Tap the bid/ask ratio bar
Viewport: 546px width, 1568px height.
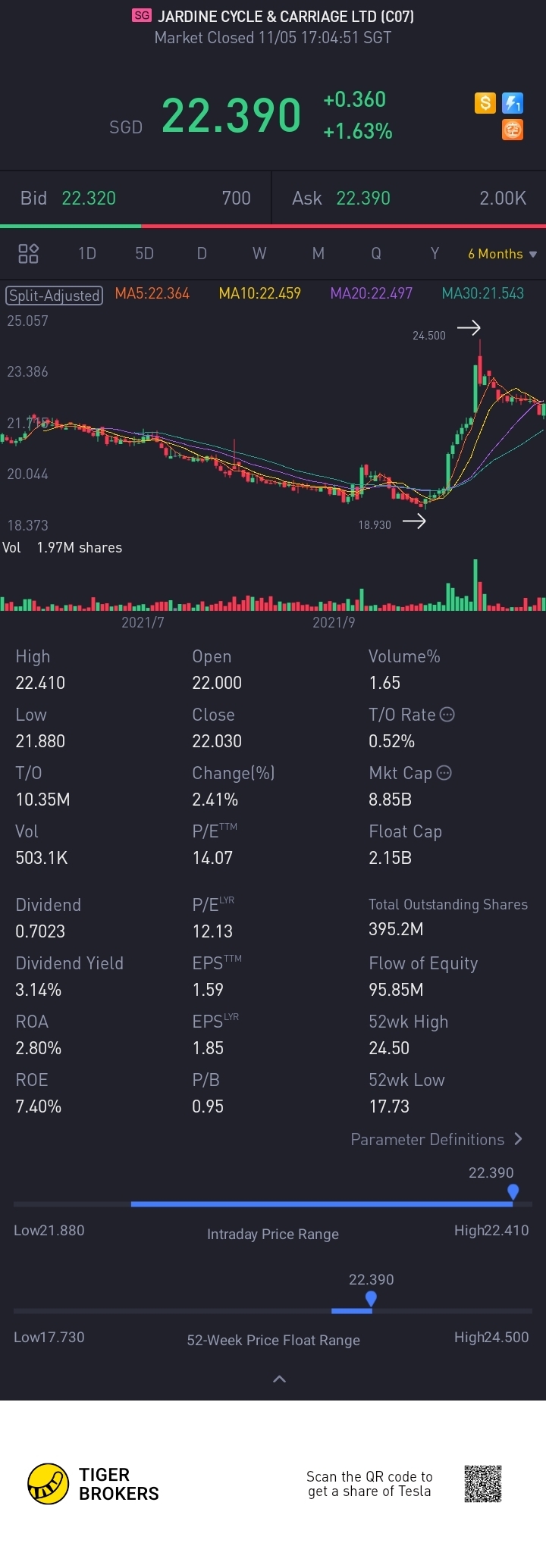tap(273, 226)
